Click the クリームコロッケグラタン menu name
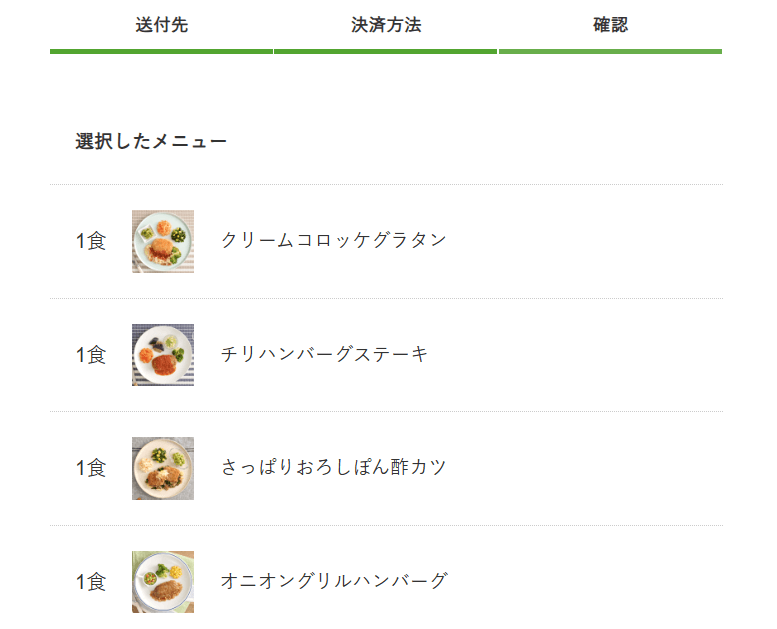The width and height of the screenshot is (777, 629). click(x=333, y=240)
